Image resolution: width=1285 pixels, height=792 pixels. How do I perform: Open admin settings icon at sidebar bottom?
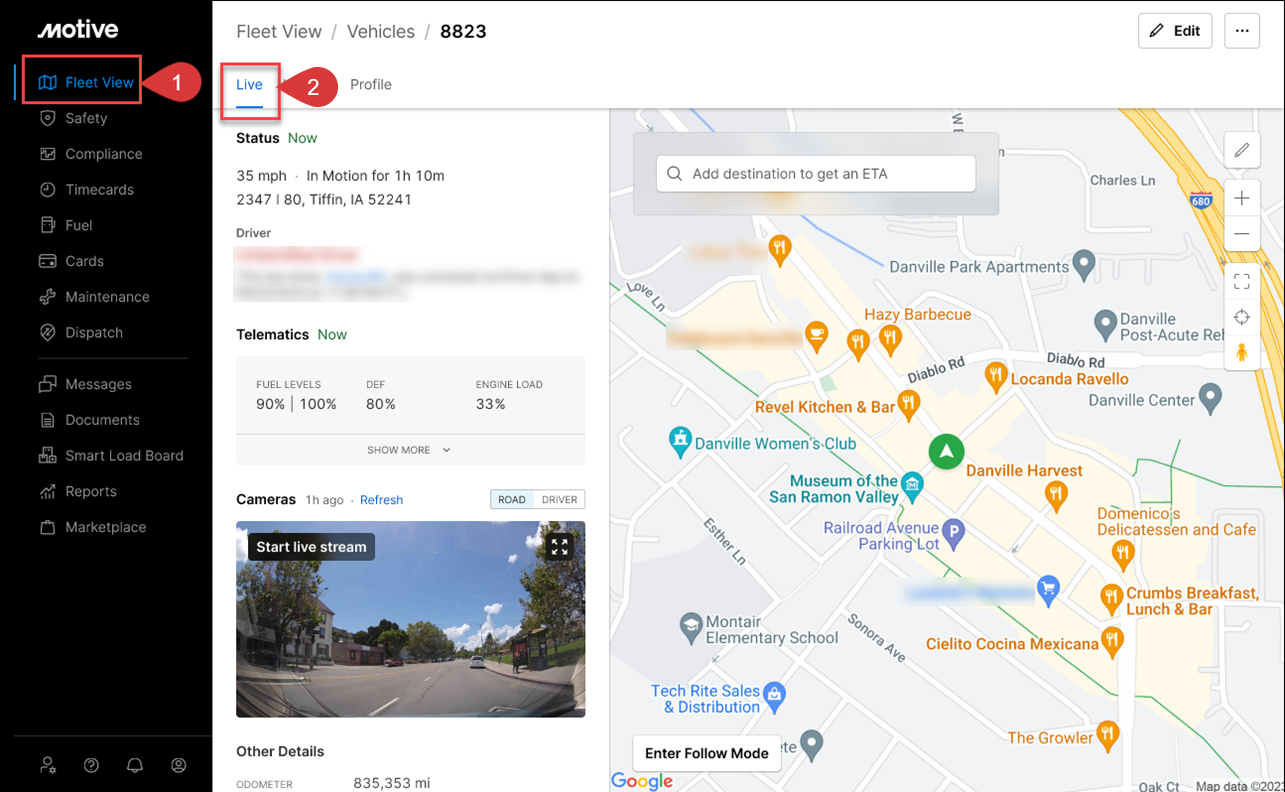(x=48, y=765)
